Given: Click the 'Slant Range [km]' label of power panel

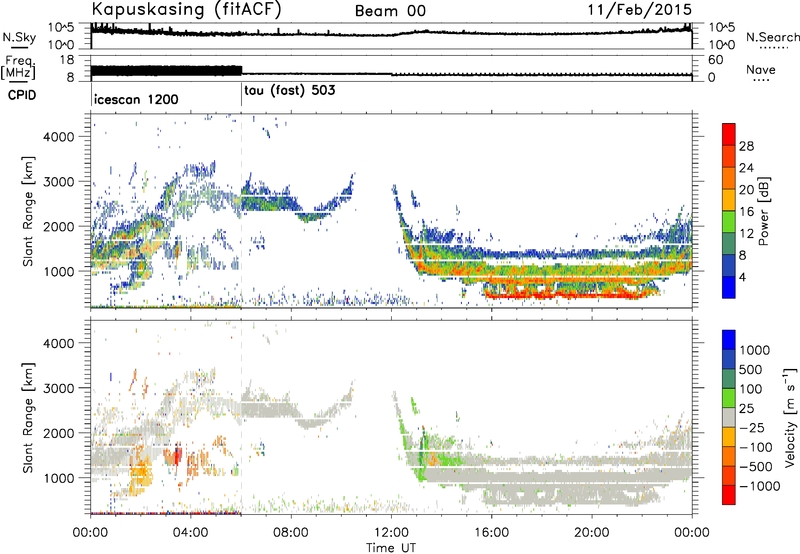Looking at the screenshot, I should coord(28,211).
